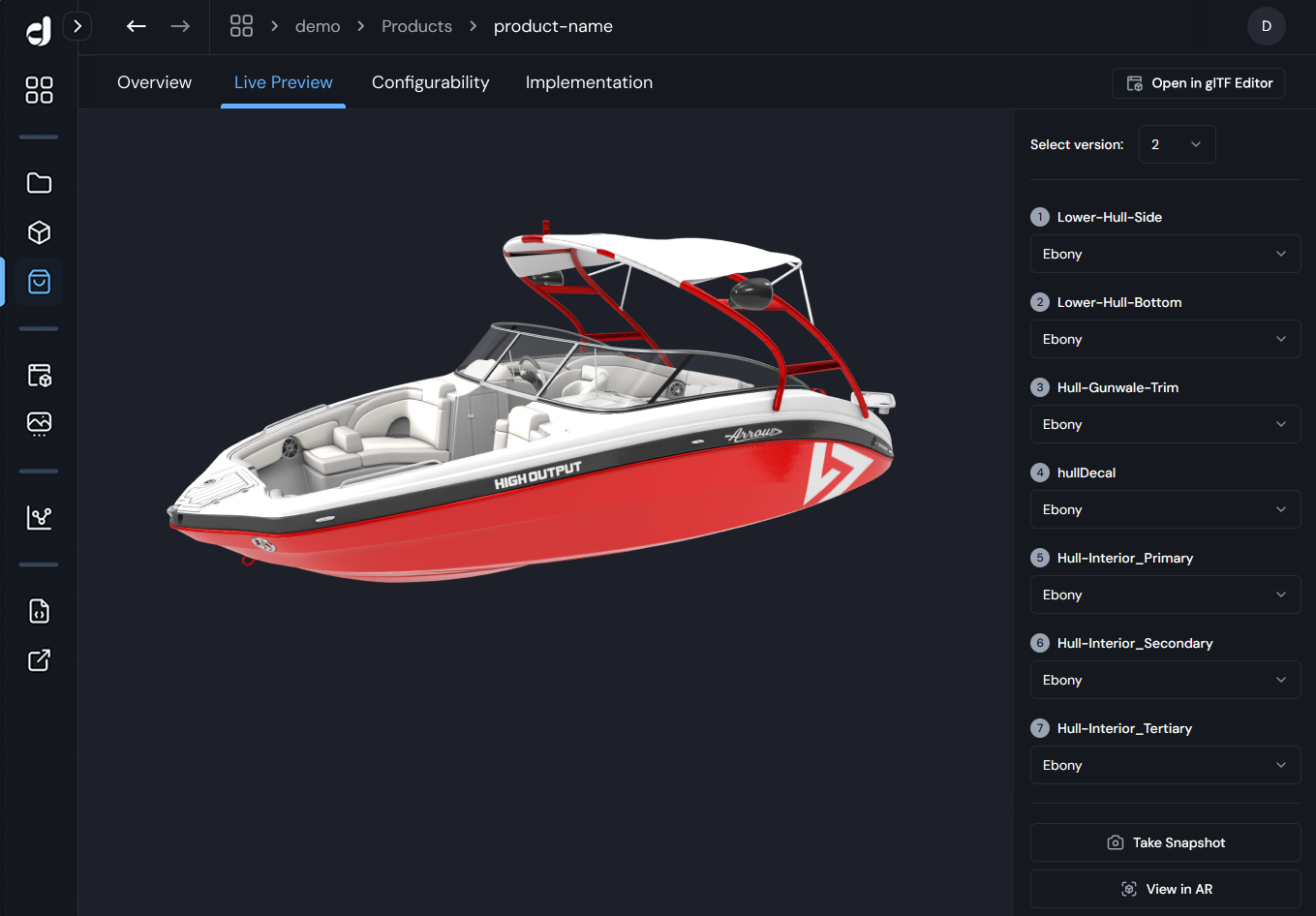Click the Products breadcrumb link
The width and height of the screenshot is (1316, 916).
(x=416, y=26)
